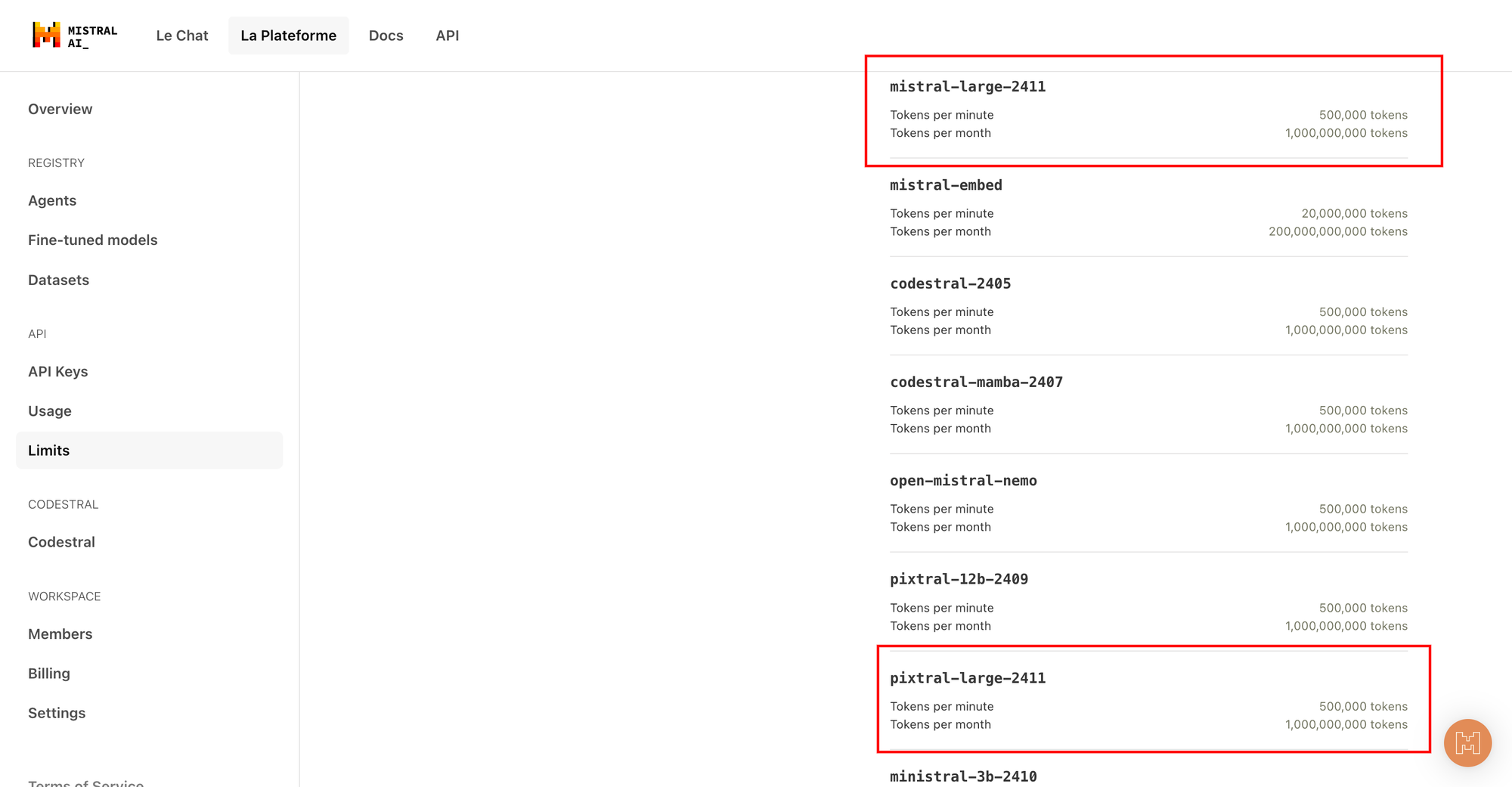Go to workspace Members
Image resolution: width=1512 pixels, height=787 pixels.
pyautogui.click(x=60, y=634)
